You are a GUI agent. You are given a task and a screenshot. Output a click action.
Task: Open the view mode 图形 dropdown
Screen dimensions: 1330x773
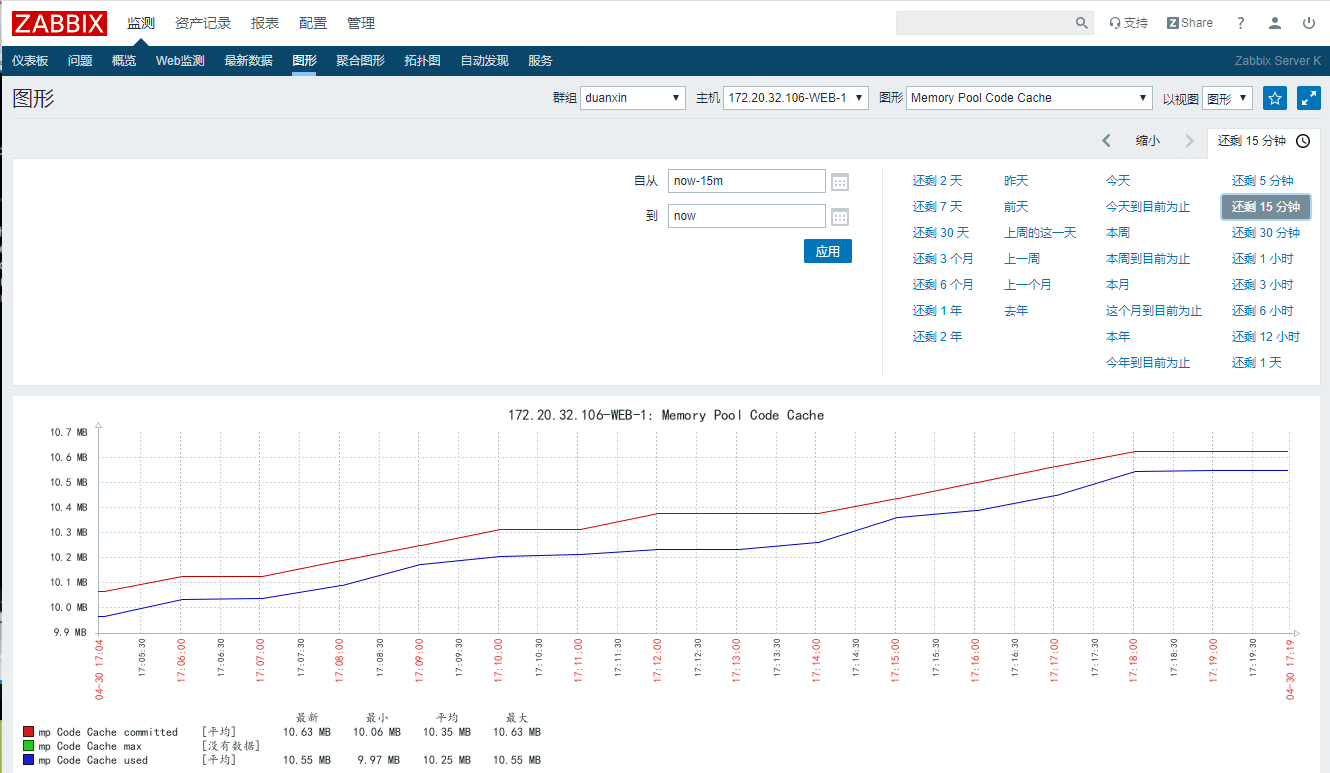click(x=1227, y=98)
